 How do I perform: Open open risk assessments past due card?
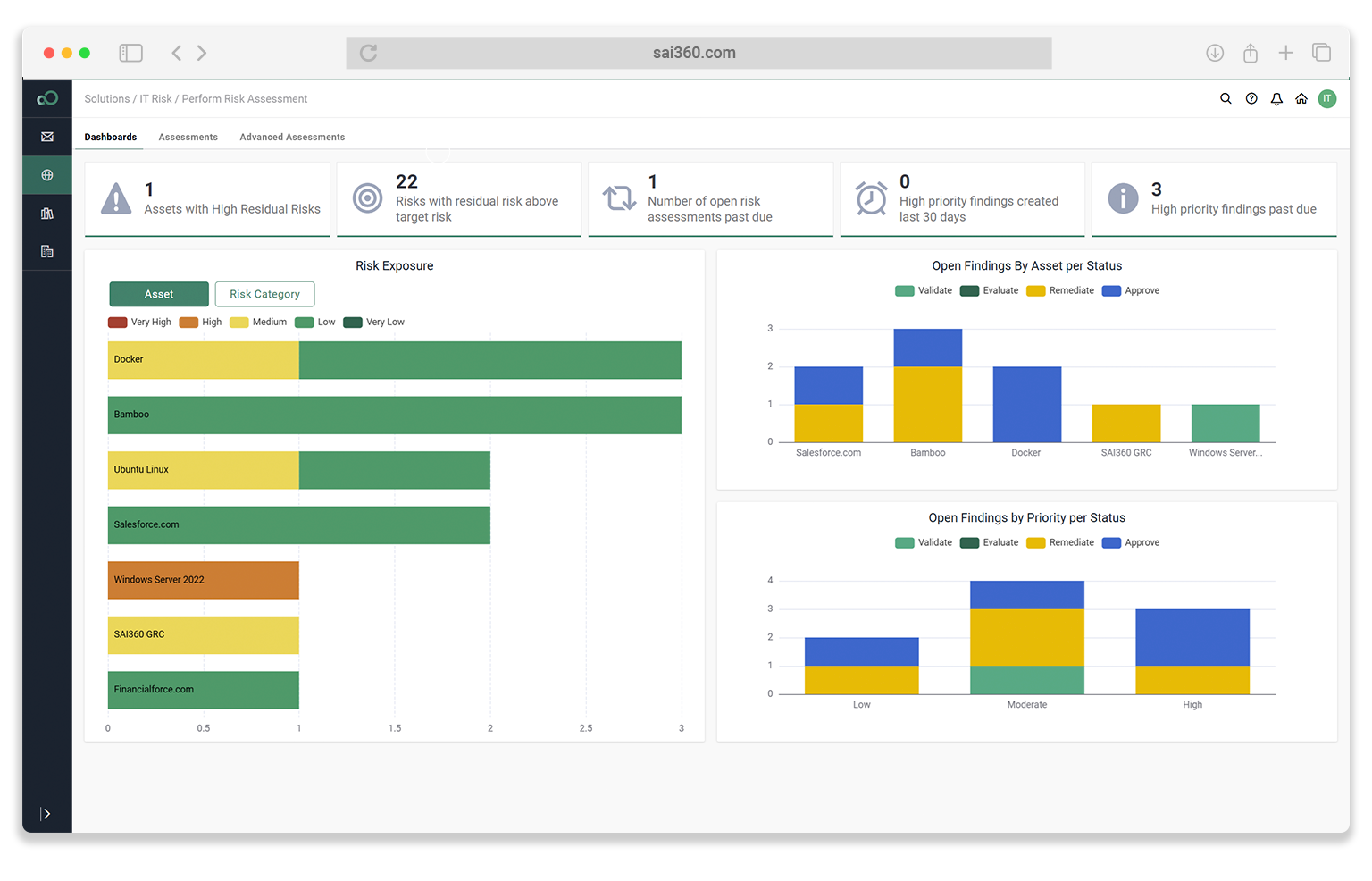pos(711,199)
